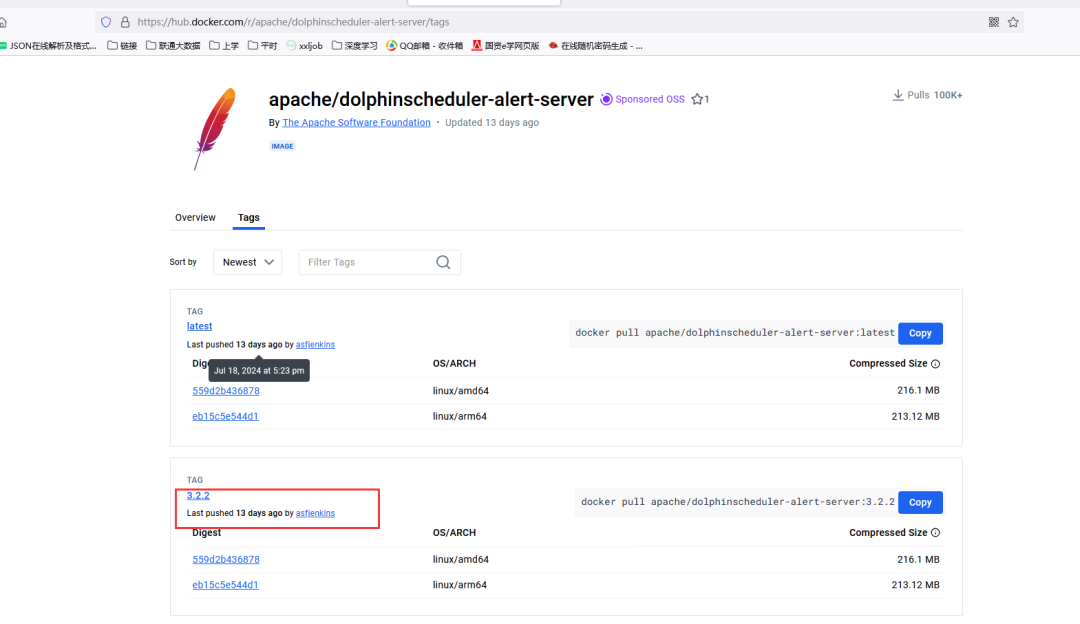The width and height of the screenshot is (1080, 624).
Task: Click the docker pull 3.2.2 command text
Action: (738, 501)
